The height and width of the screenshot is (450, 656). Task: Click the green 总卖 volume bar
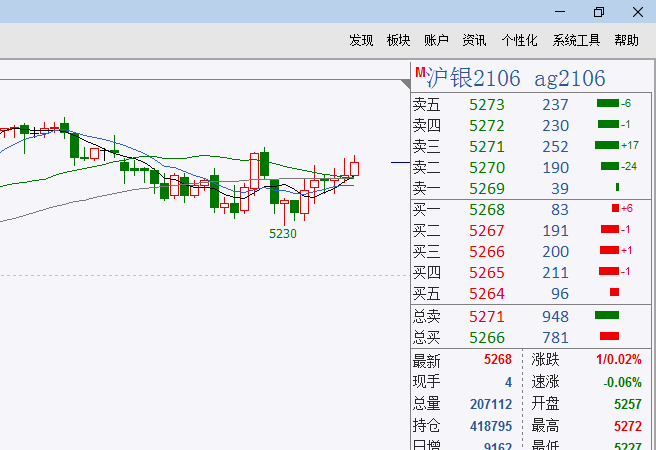tap(607, 316)
